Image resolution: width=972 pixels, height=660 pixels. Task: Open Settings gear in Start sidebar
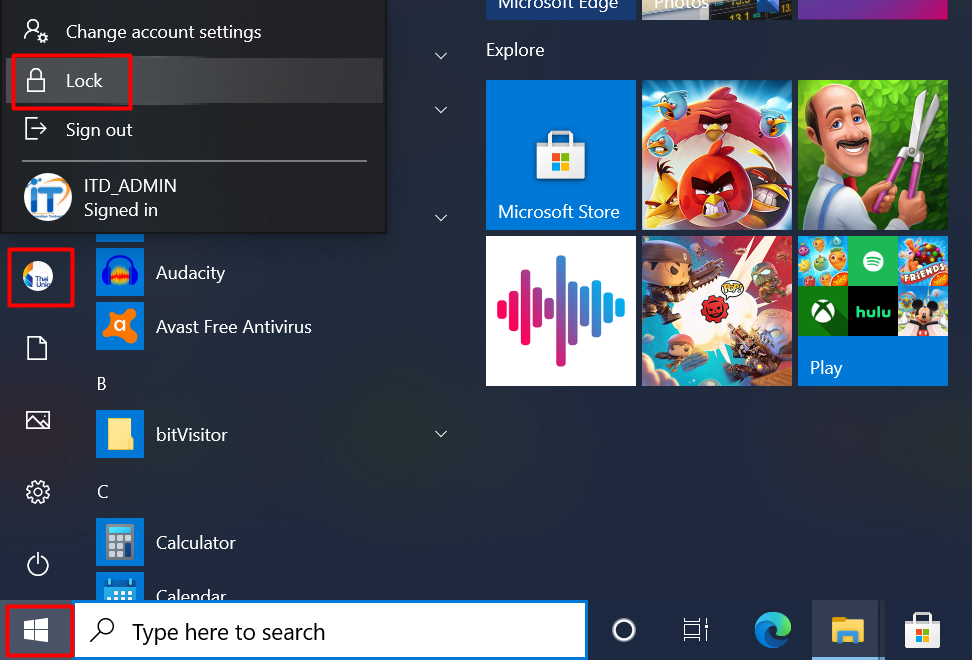pyautogui.click(x=38, y=492)
